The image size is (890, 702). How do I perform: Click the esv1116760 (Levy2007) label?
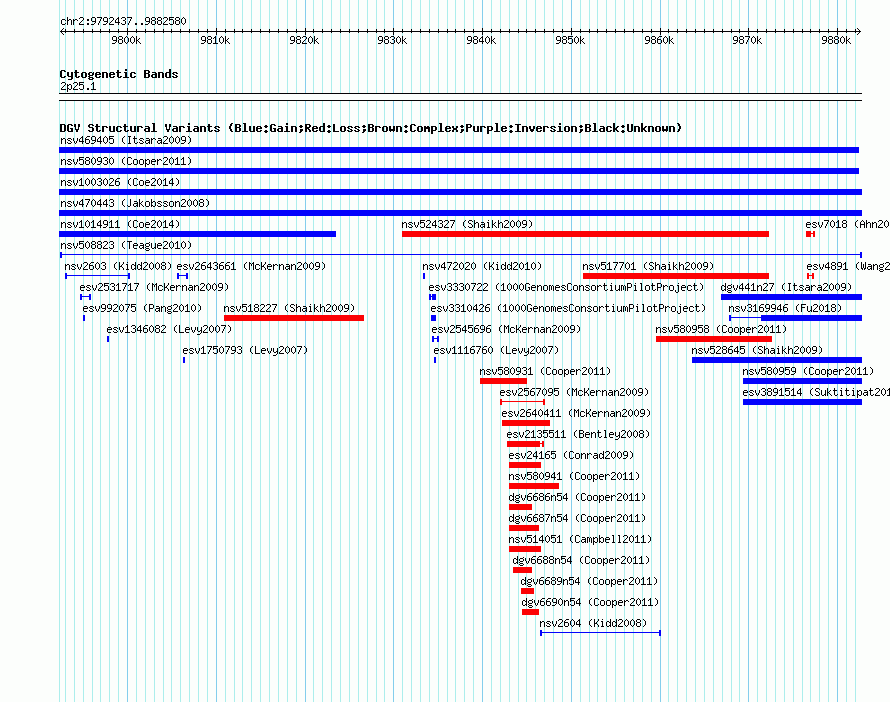click(x=496, y=350)
